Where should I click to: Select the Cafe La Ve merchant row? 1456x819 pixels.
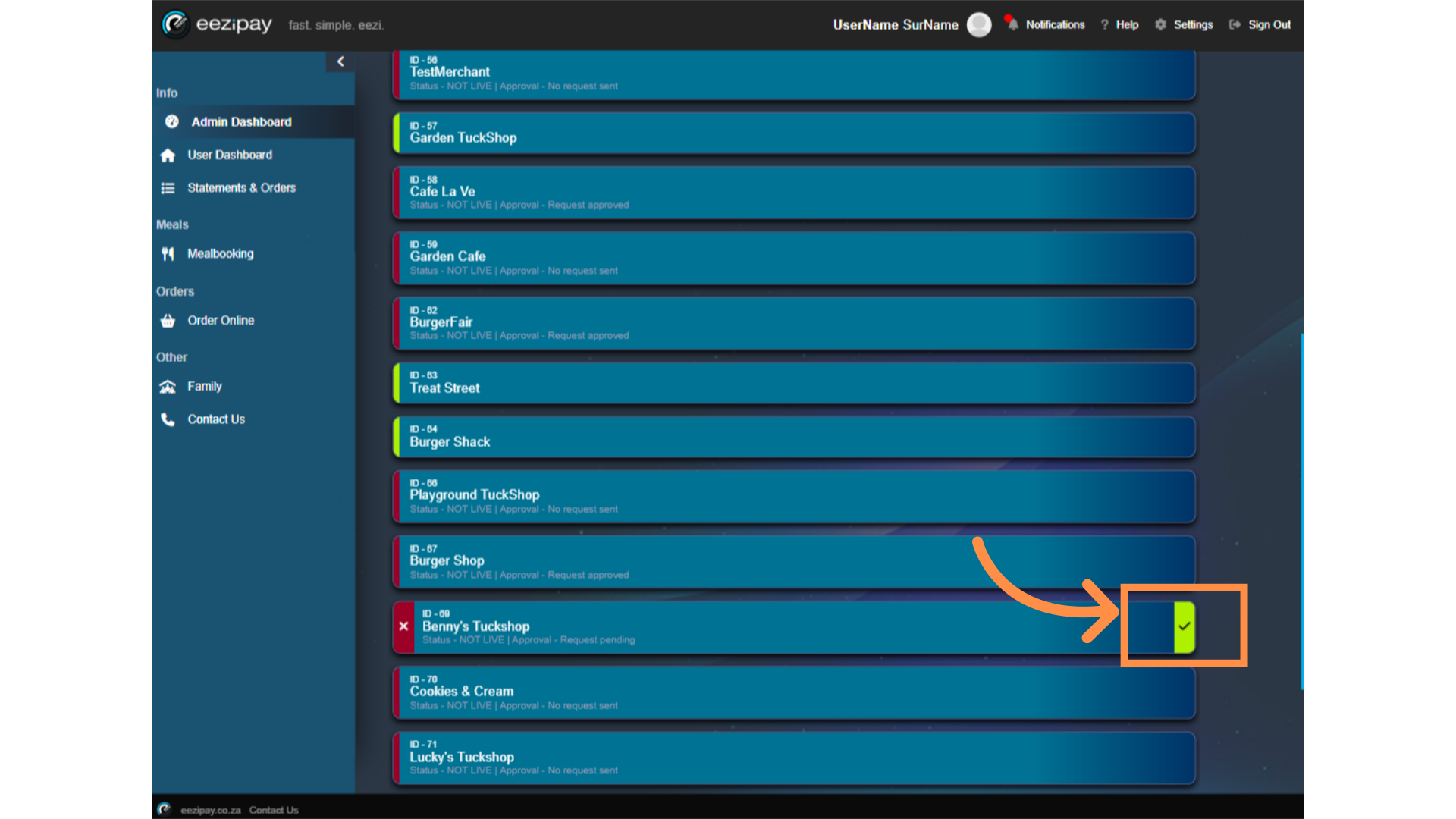pos(794,193)
